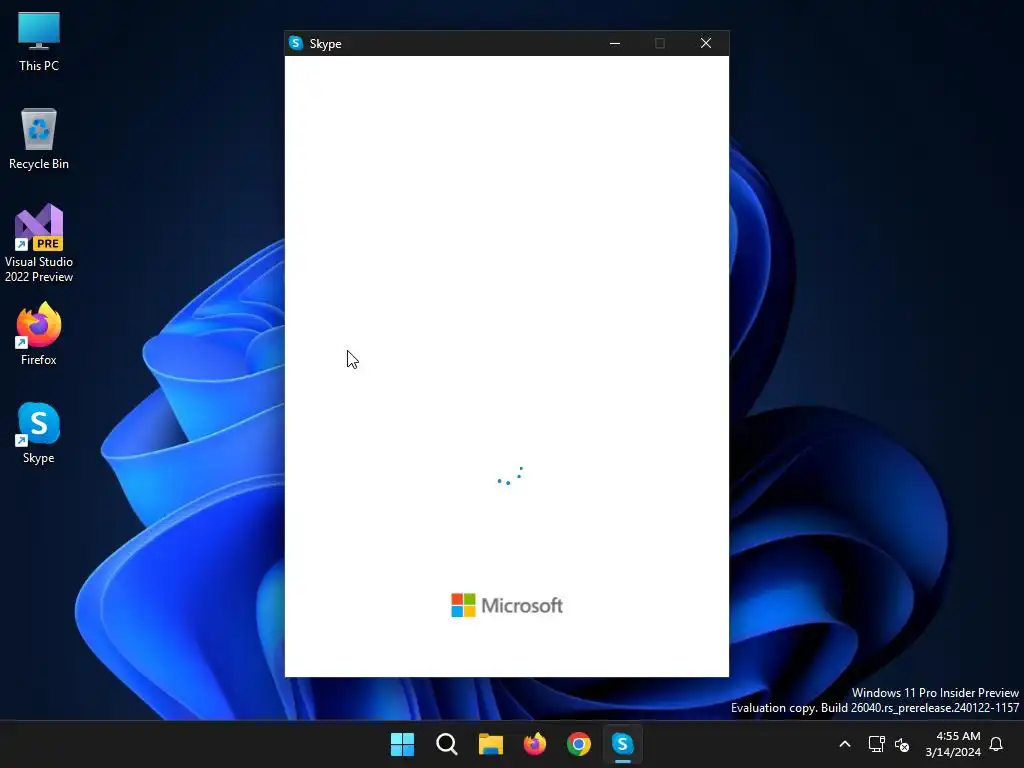
Task: Click the muted volume tray icon
Action: (902, 744)
